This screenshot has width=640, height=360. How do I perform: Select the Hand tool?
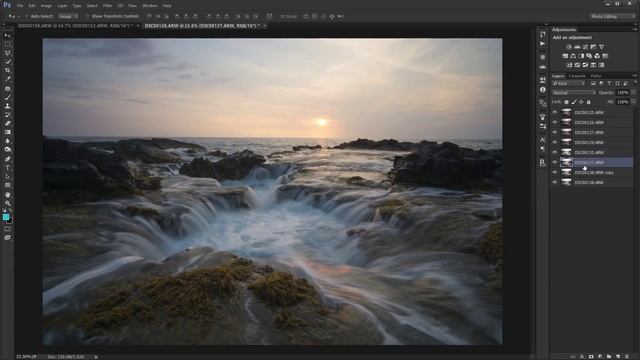(x=7, y=194)
